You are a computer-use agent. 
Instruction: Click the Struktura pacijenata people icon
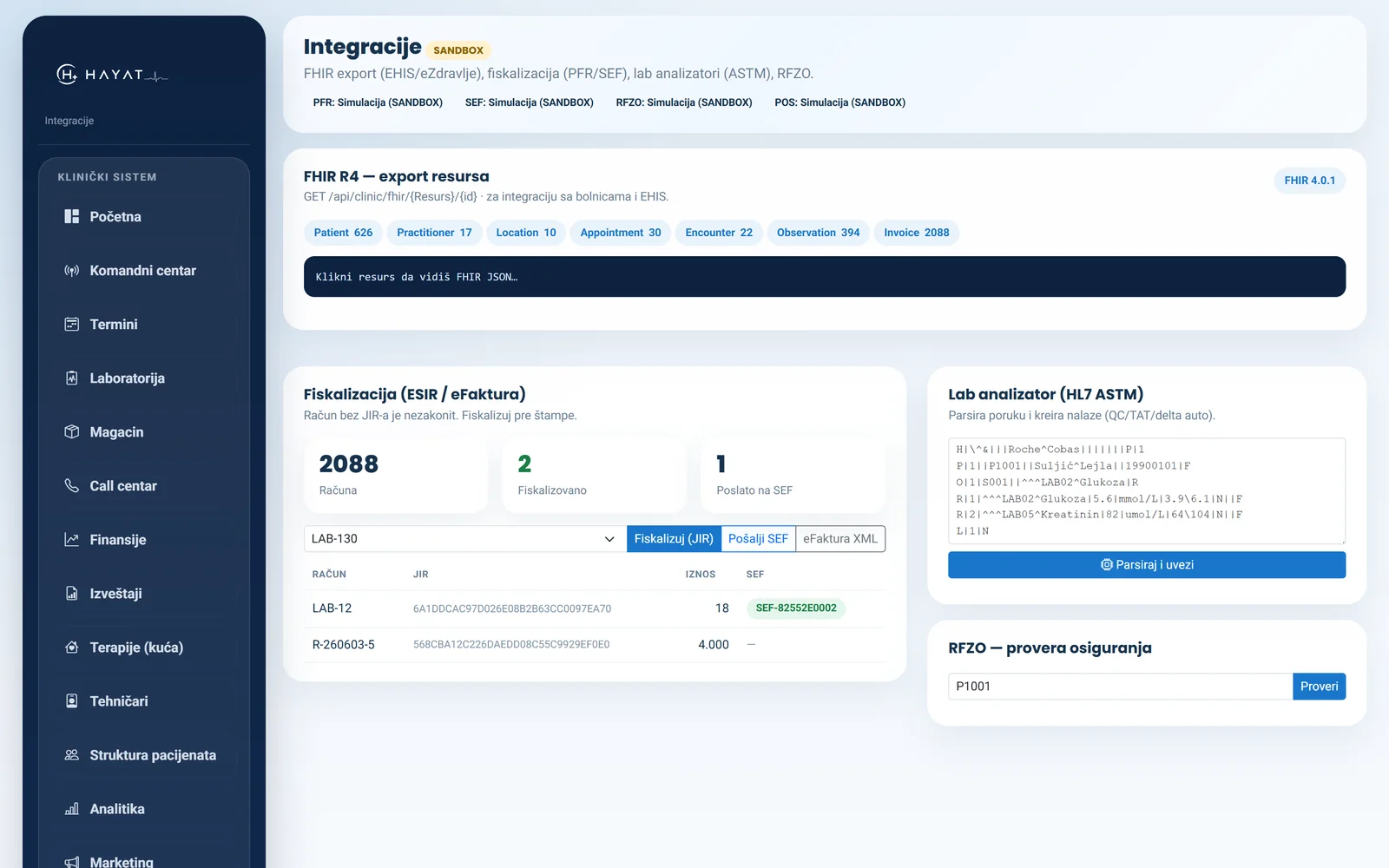(72, 754)
